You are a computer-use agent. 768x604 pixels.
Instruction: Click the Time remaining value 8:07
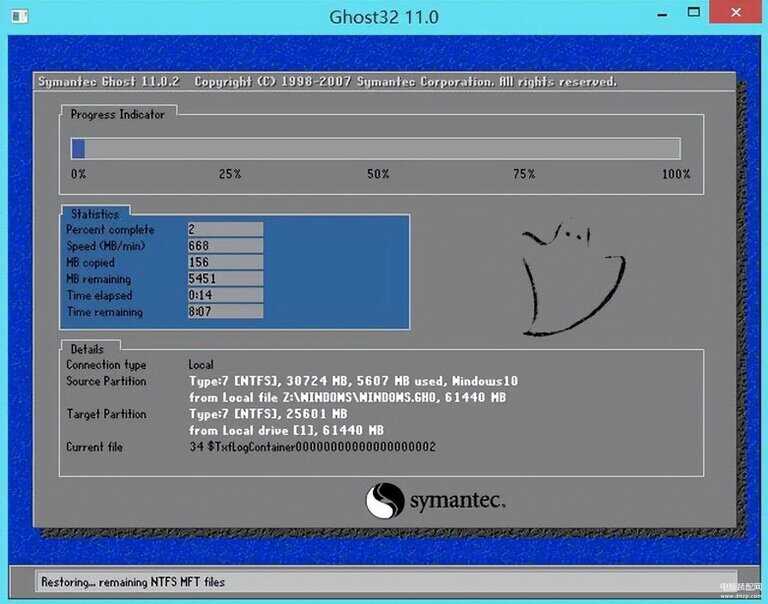225,312
